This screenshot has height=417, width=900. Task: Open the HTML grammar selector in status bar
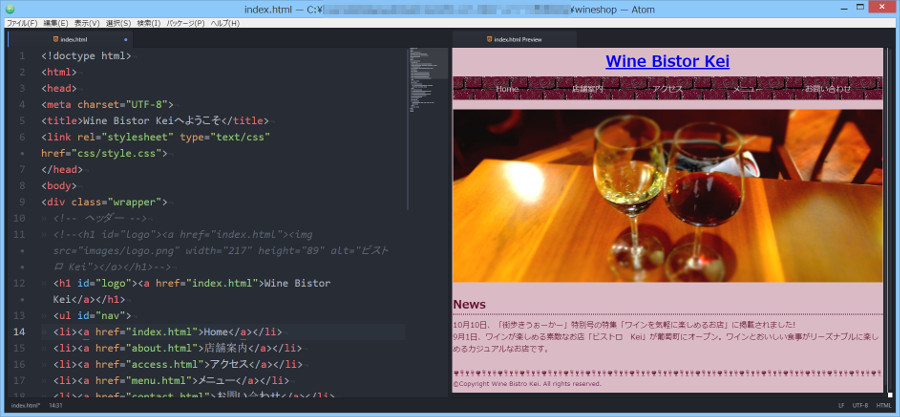tap(883, 406)
